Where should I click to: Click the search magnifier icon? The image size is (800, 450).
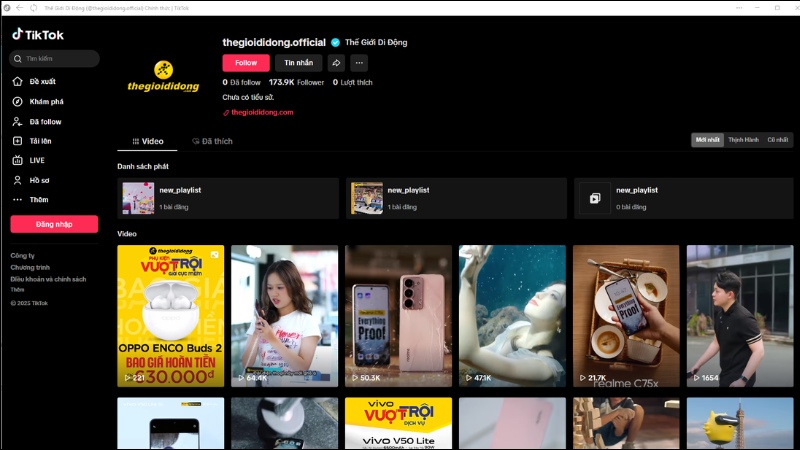[x=18, y=59]
